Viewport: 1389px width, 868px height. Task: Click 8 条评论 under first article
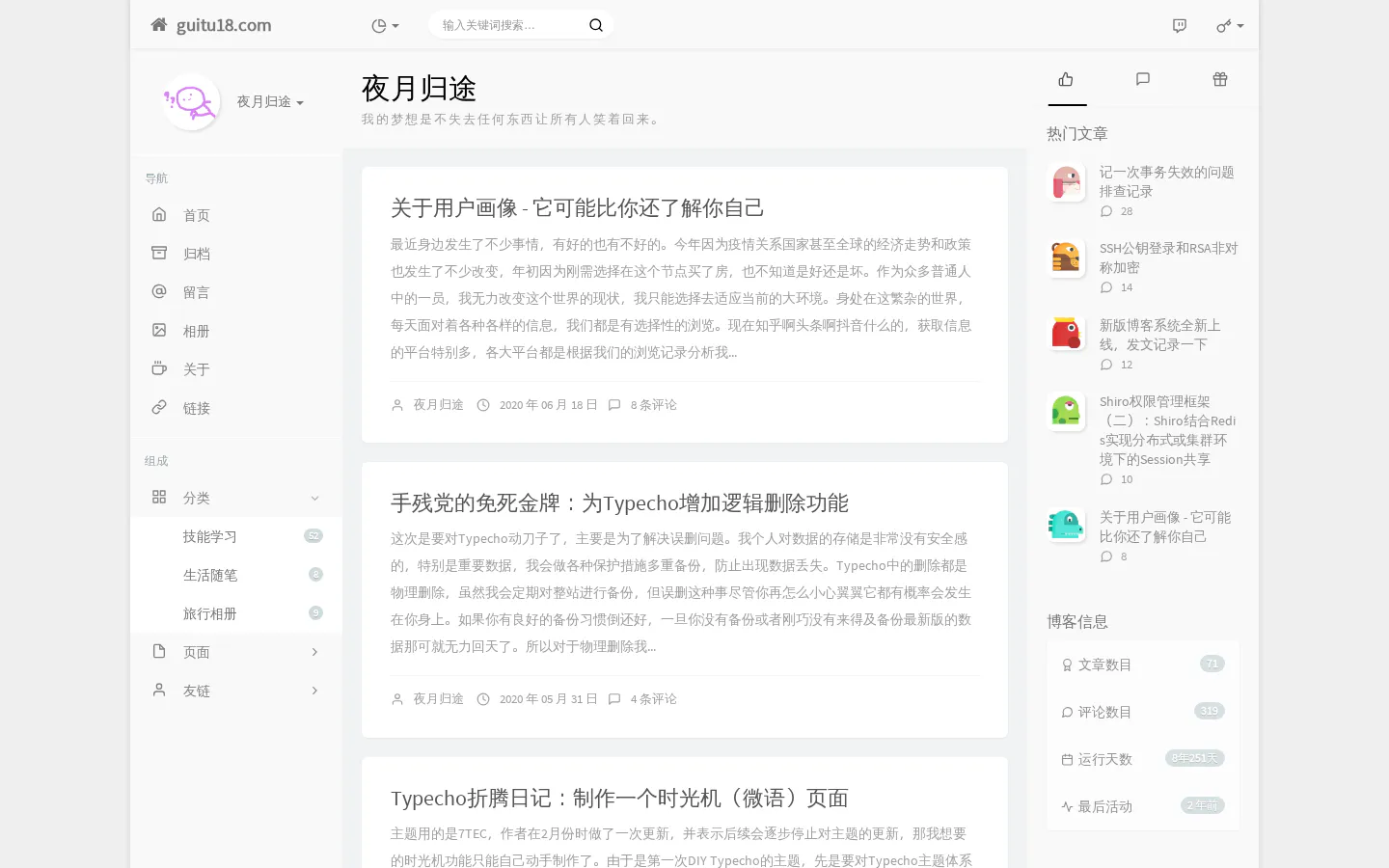pos(653,405)
